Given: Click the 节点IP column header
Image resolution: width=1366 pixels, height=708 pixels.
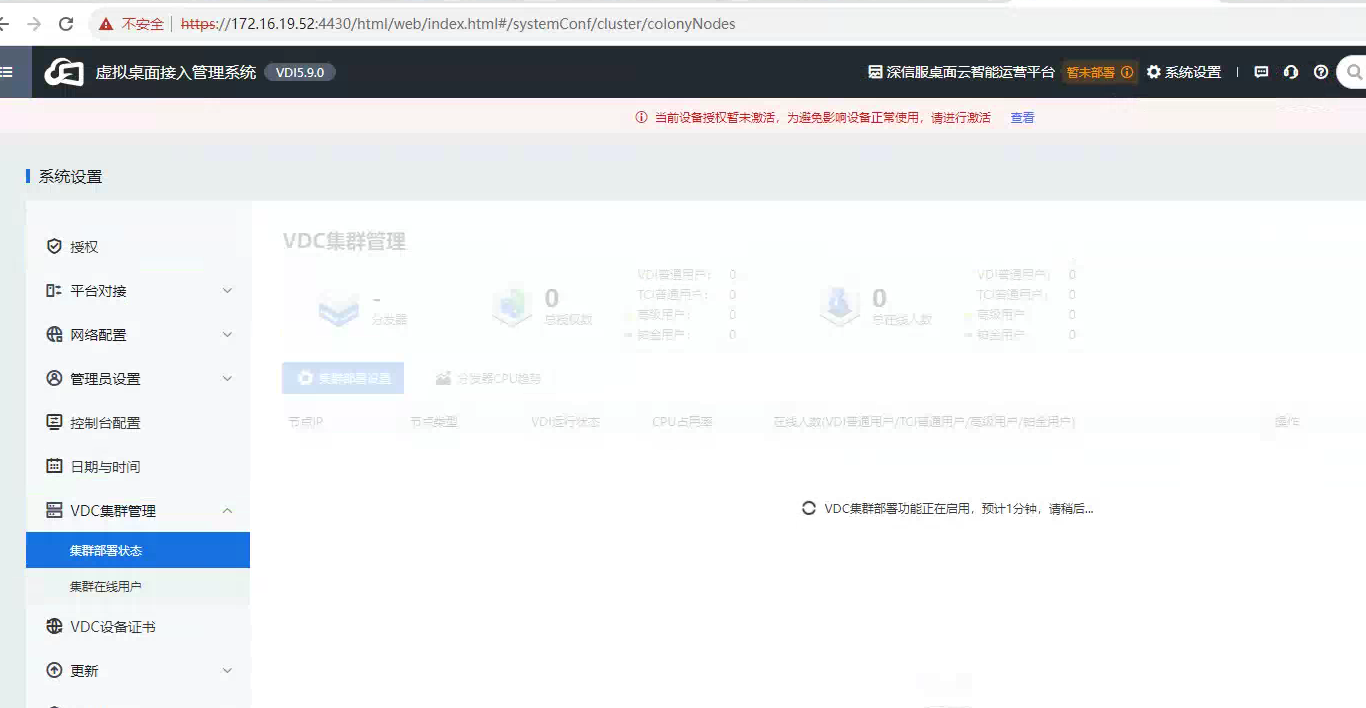Looking at the screenshot, I should click(x=305, y=422).
